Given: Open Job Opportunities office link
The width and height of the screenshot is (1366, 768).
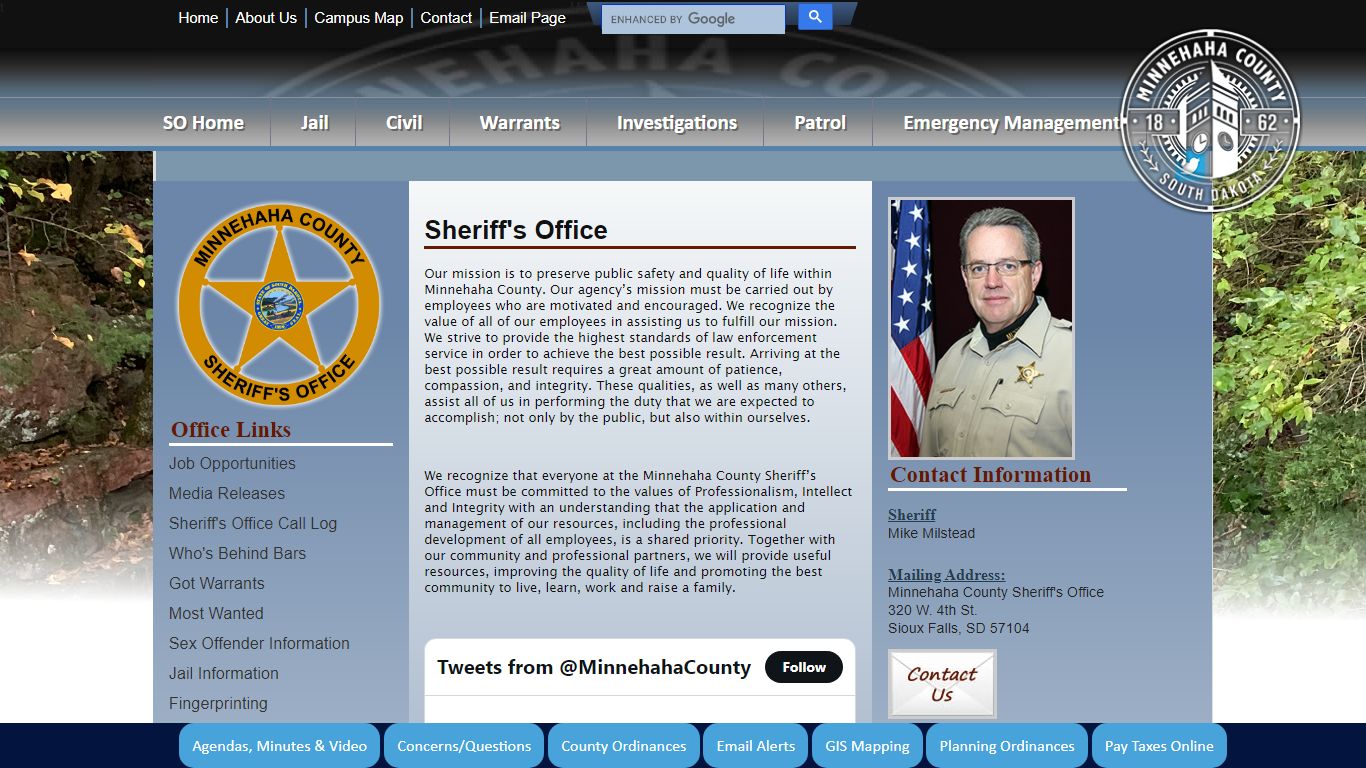Looking at the screenshot, I should tap(232, 464).
